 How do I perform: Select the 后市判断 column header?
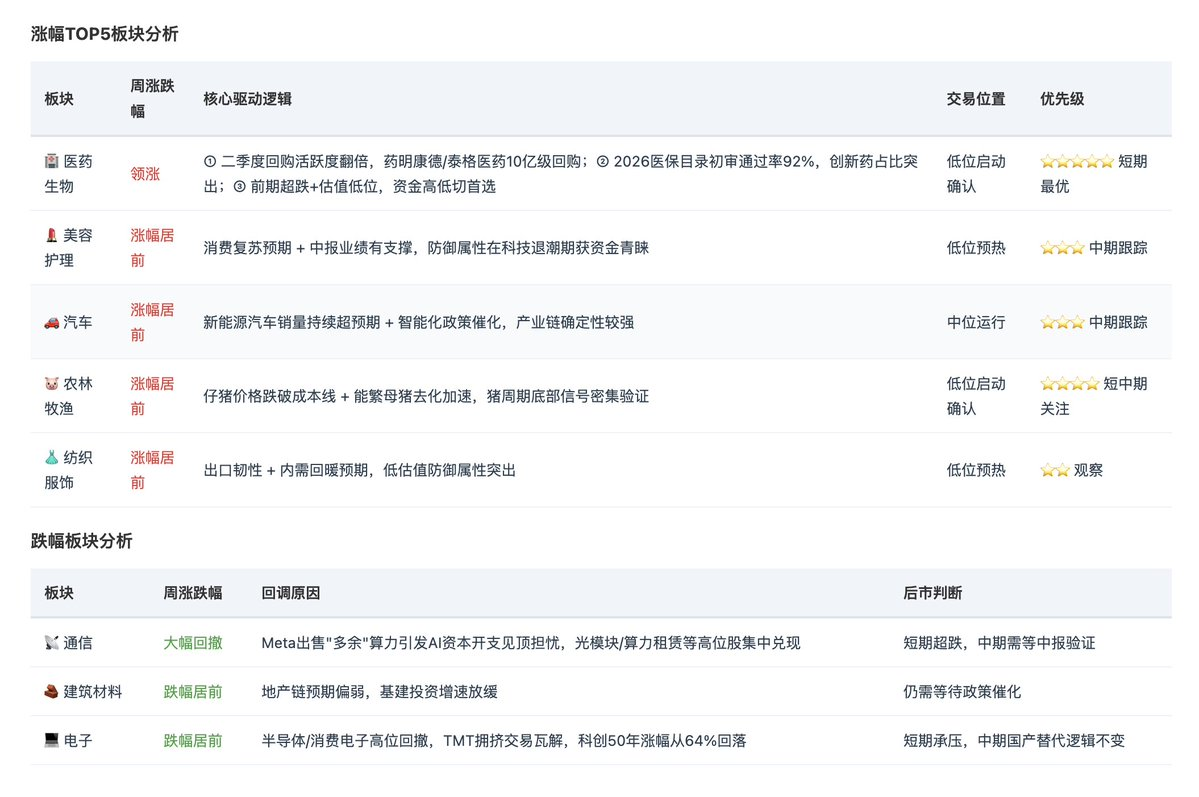tap(932, 593)
